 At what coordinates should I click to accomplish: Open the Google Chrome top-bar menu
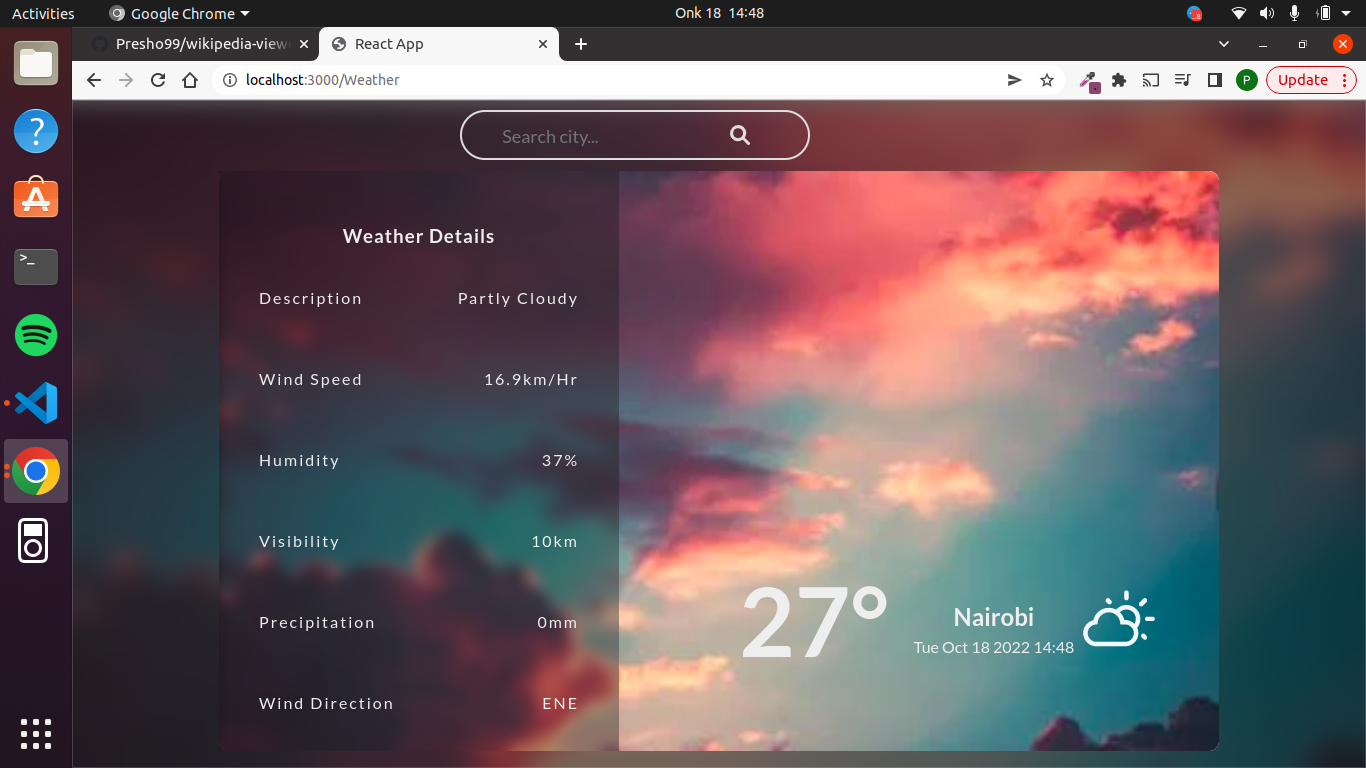[178, 13]
